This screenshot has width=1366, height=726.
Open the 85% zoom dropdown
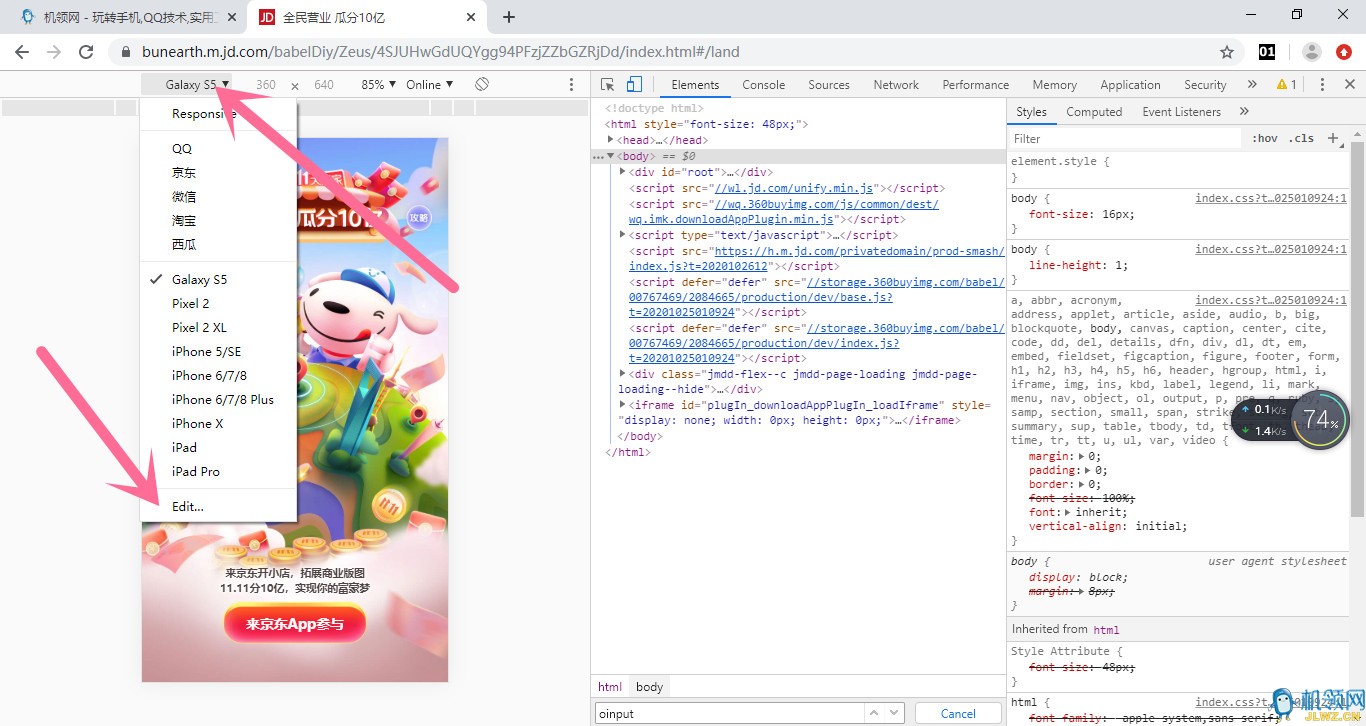click(379, 85)
